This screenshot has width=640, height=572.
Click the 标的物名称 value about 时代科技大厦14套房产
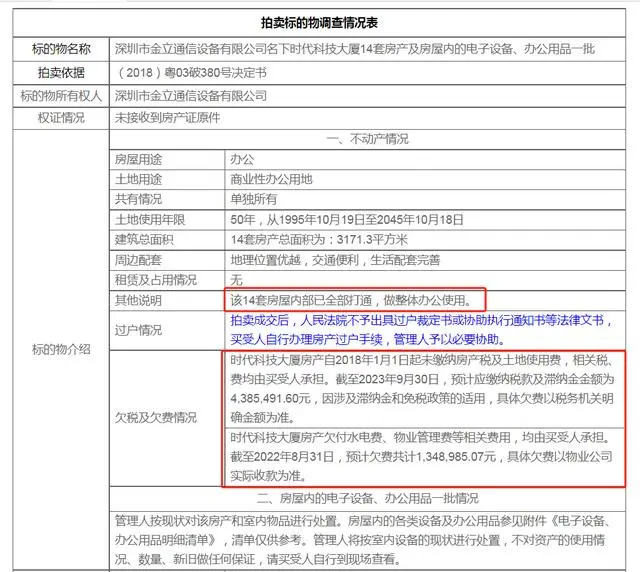tap(355, 49)
